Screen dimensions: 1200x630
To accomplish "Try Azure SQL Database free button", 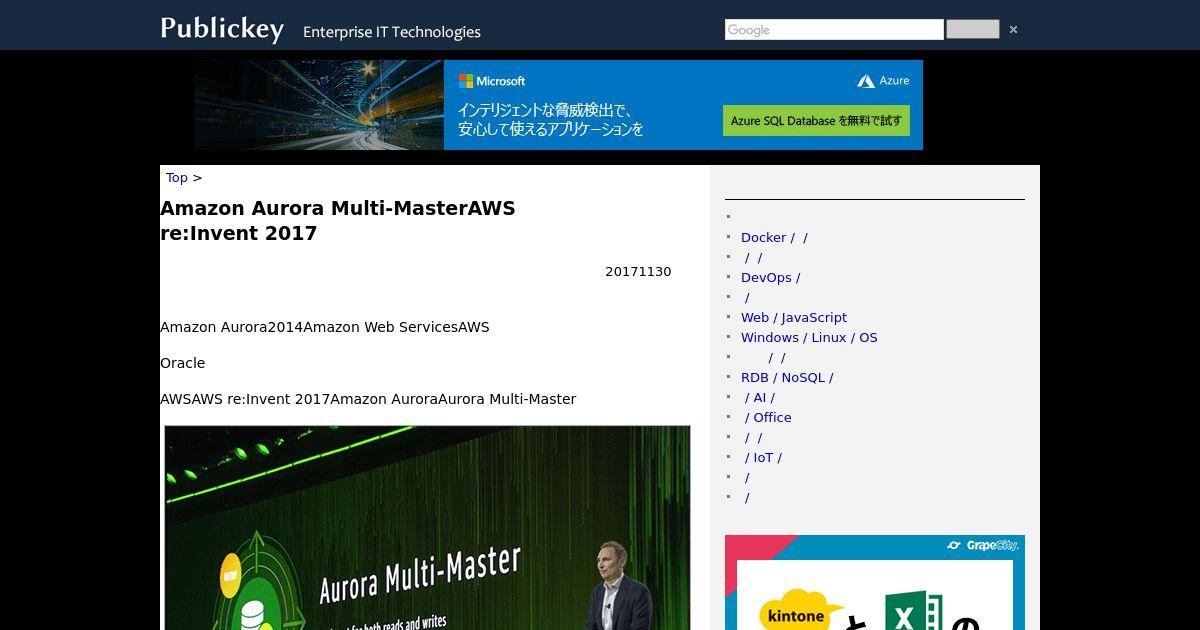I will [x=816, y=120].
